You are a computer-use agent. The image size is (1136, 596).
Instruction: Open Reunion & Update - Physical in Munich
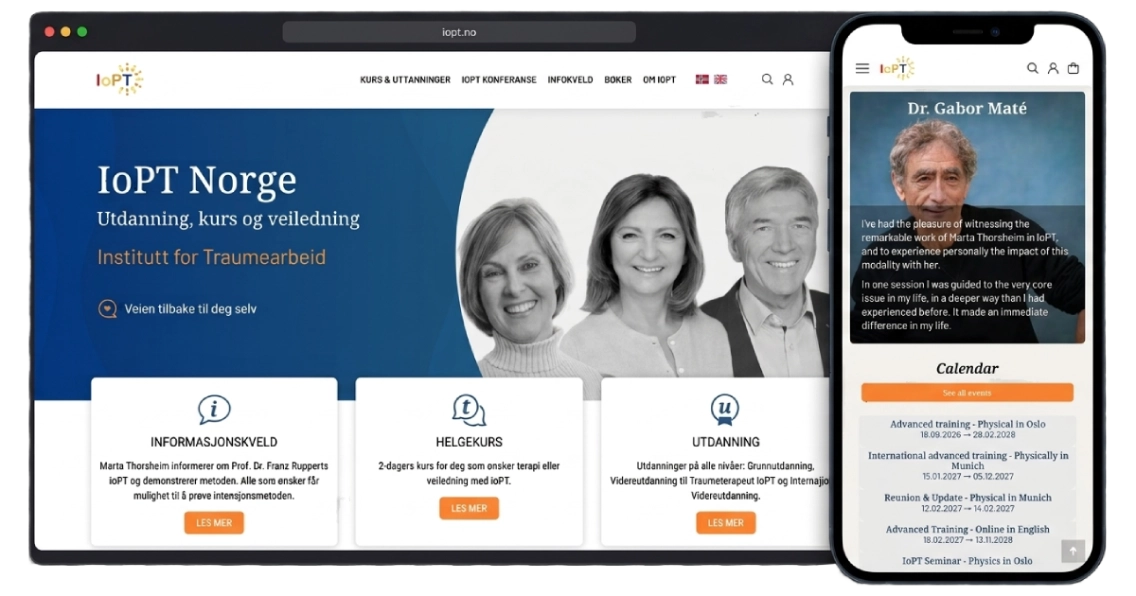pos(967,503)
